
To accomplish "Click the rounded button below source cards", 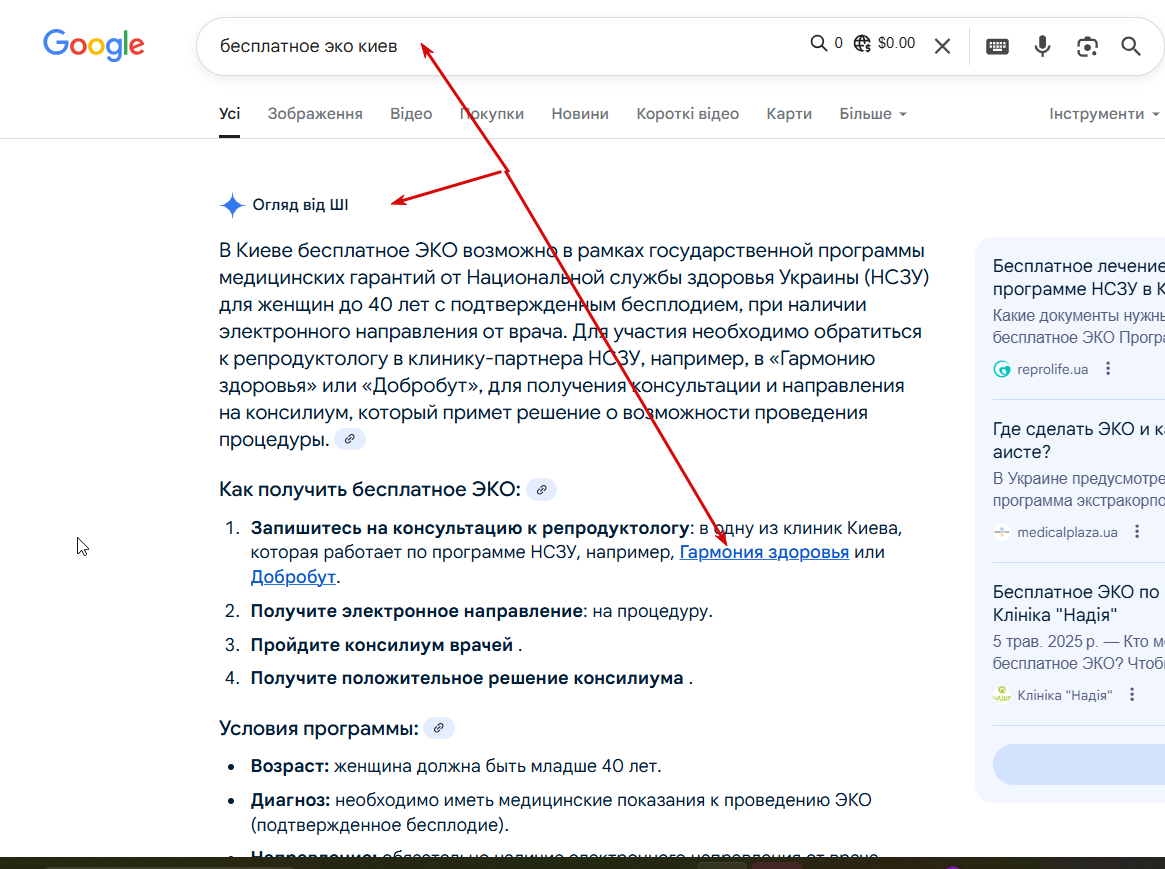I will (x=1079, y=764).
